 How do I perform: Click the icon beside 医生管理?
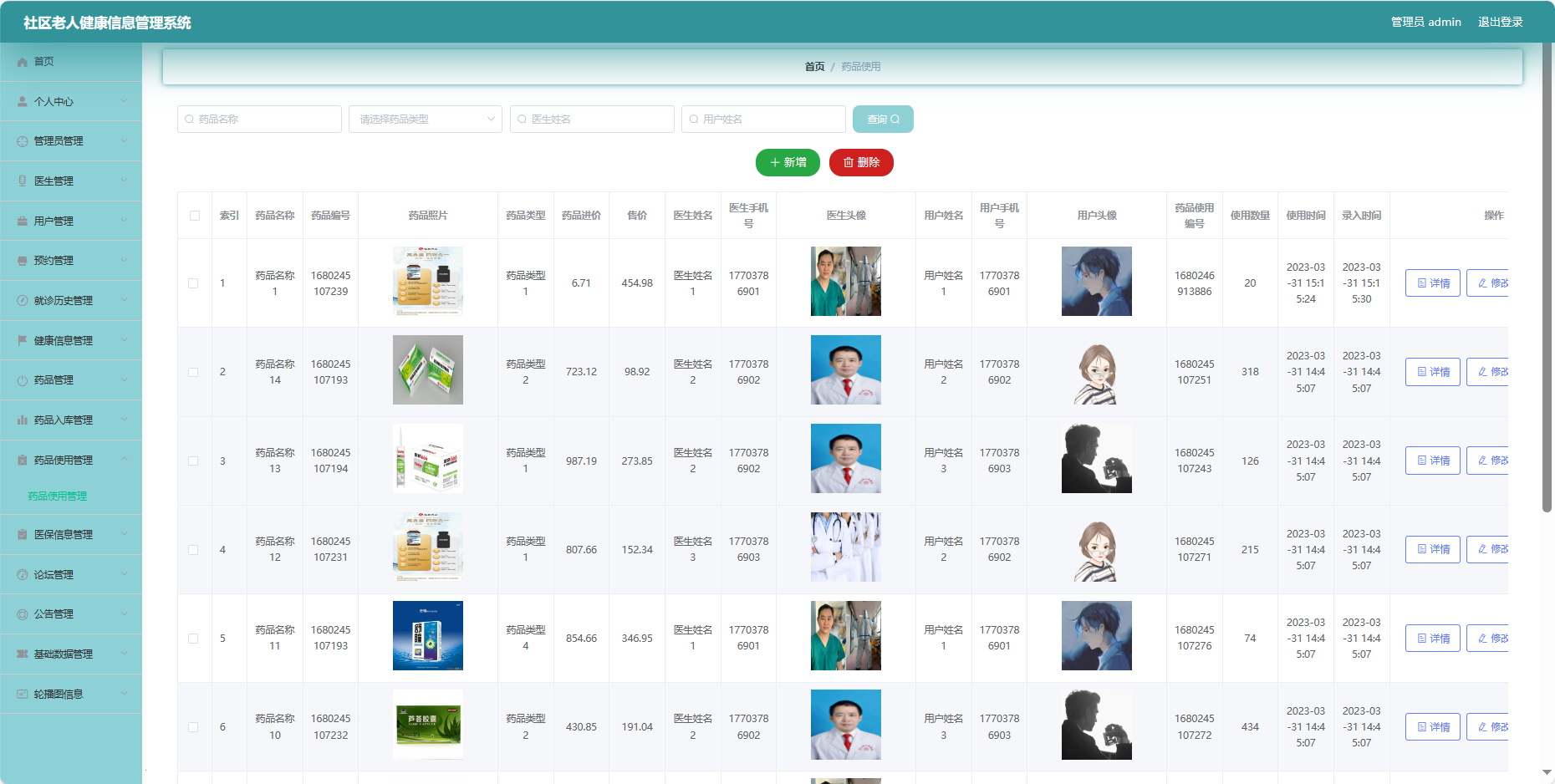point(23,181)
